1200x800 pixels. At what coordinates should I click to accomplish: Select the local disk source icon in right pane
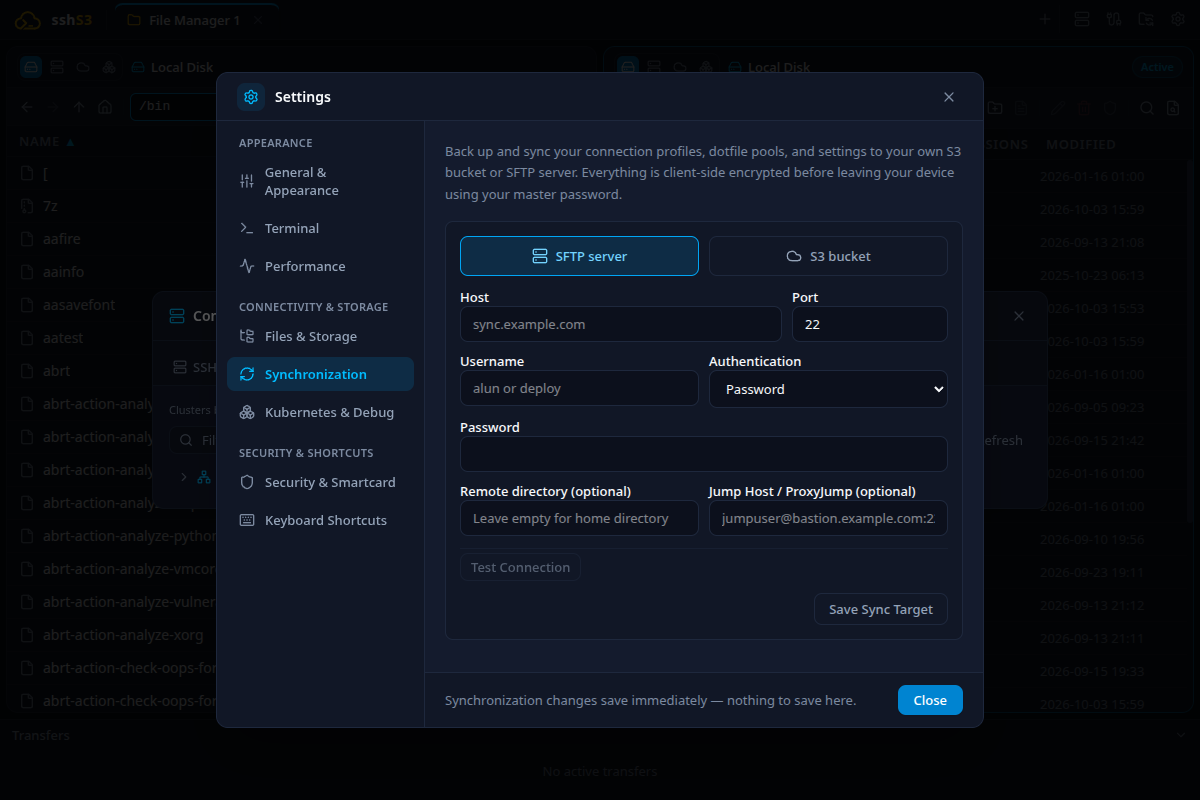[628, 67]
